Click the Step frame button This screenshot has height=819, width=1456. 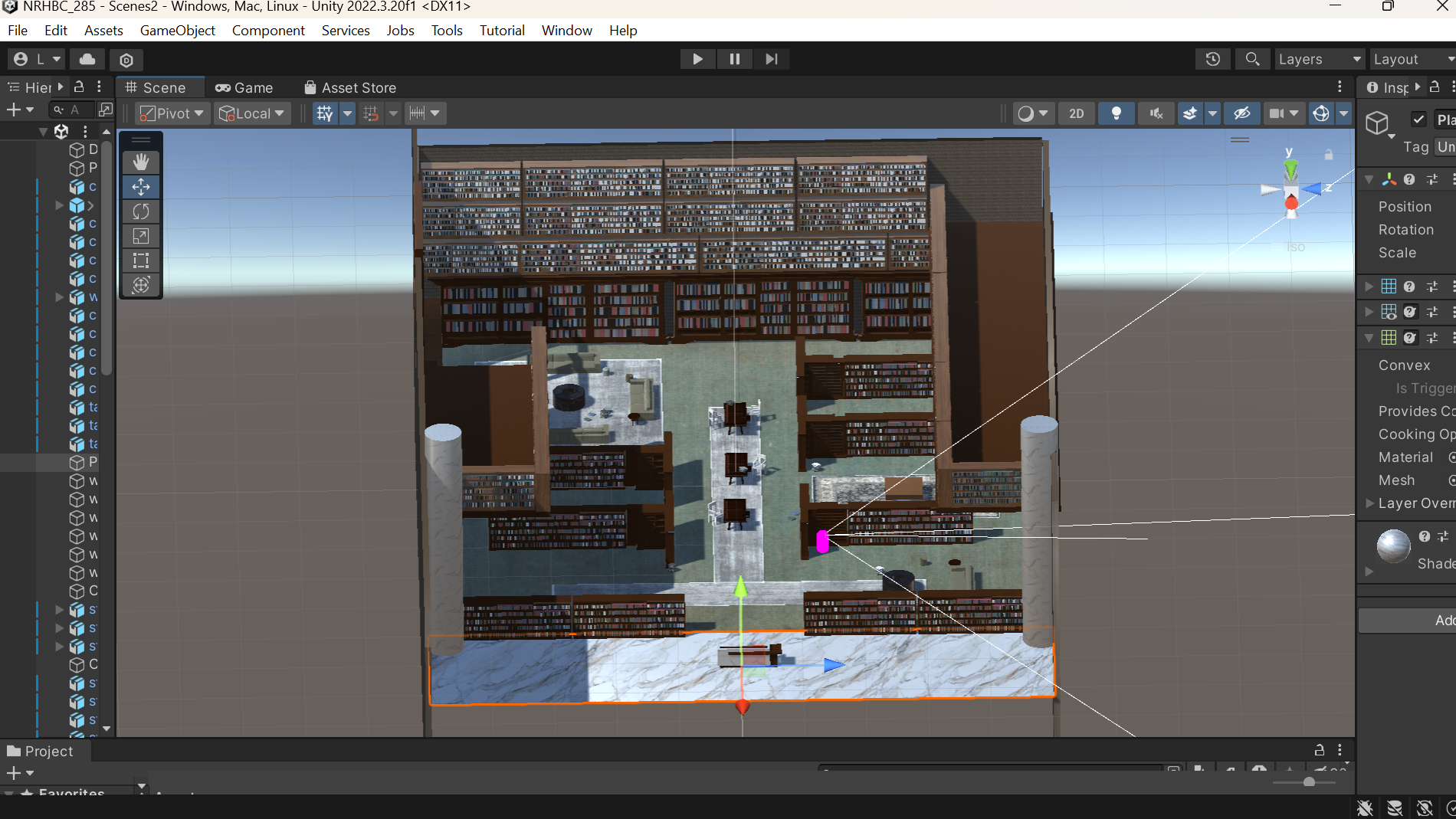click(x=771, y=59)
